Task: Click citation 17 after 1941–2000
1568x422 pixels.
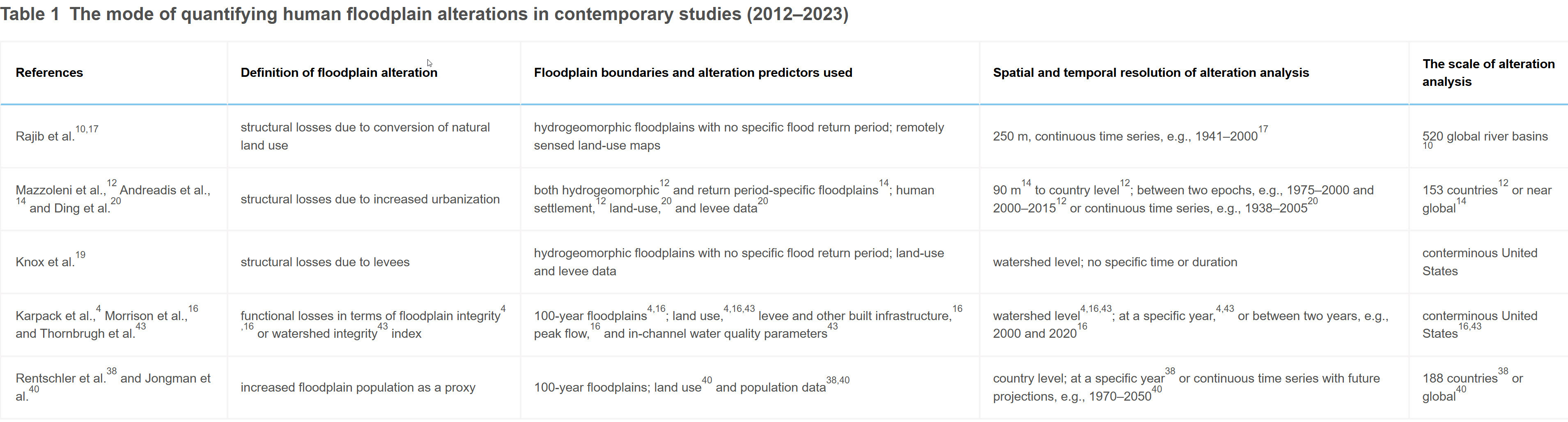Action: (1263, 129)
